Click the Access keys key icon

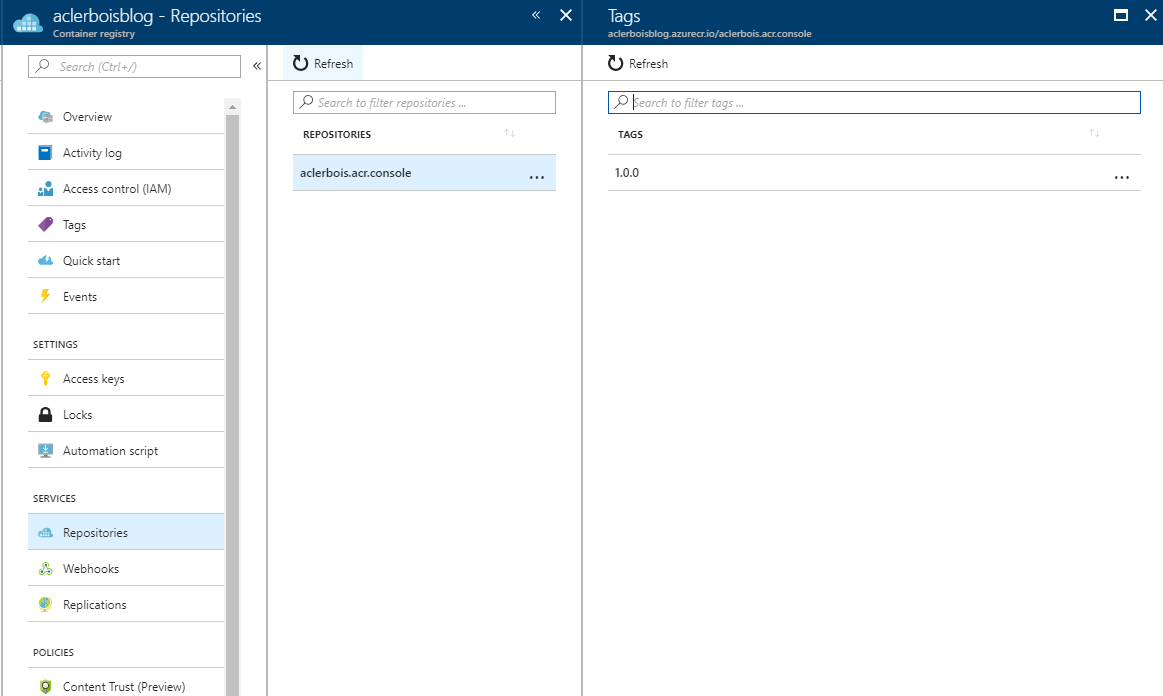(45, 379)
